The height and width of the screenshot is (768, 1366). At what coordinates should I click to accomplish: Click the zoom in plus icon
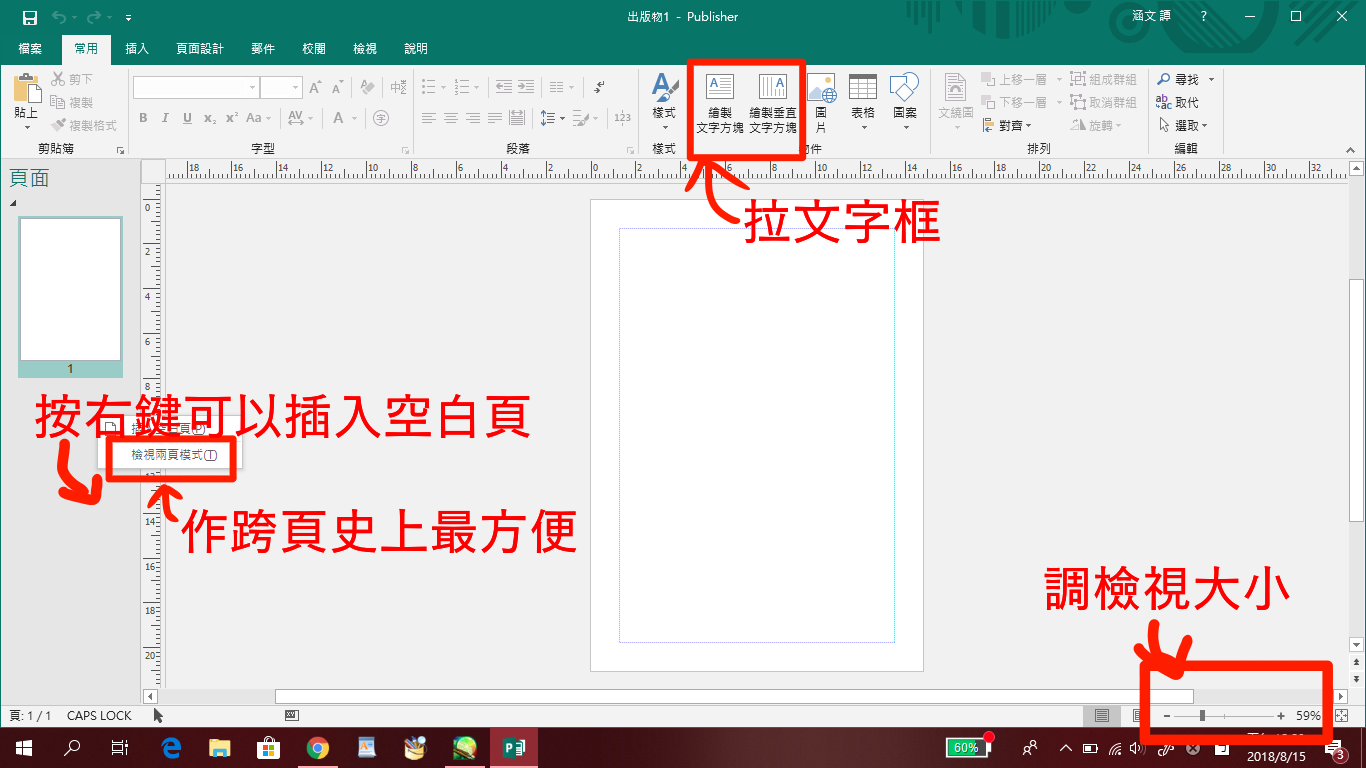pyautogui.click(x=1281, y=716)
